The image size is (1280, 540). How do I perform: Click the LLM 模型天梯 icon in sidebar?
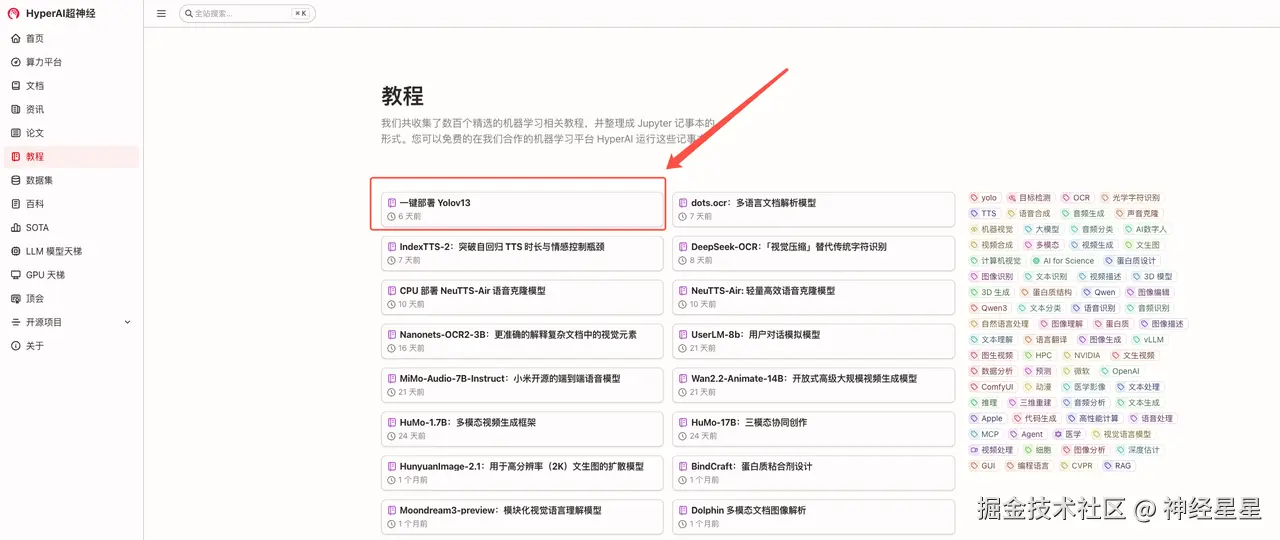pyautogui.click(x=15, y=251)
